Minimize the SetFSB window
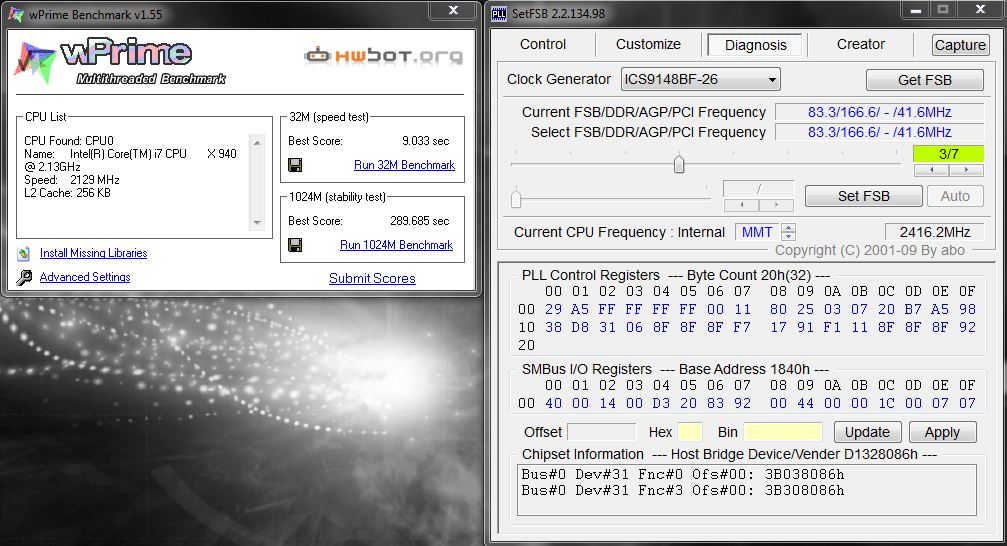This screenshot has height=546, width=1007. coord(916,10)
